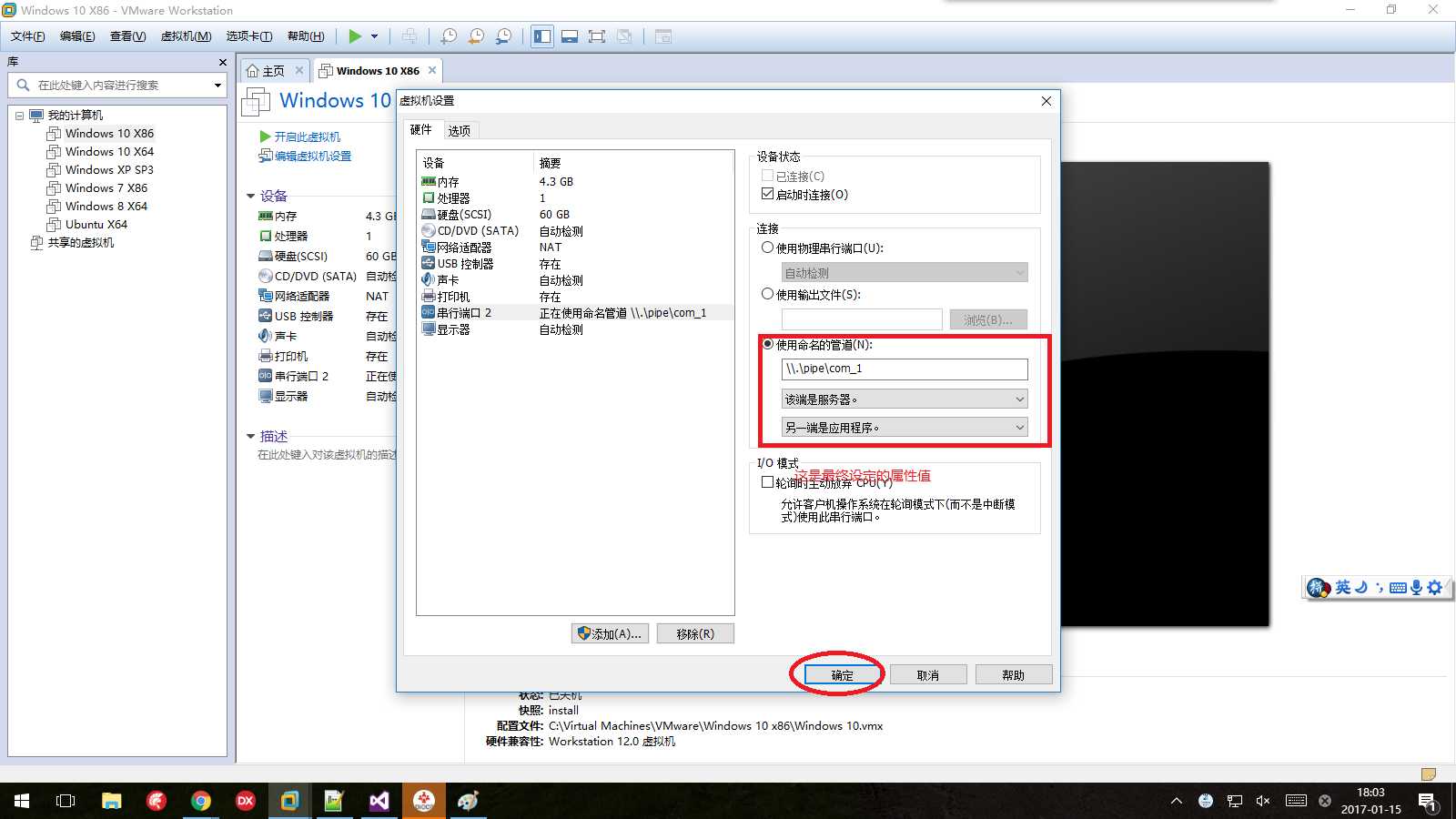Open the 该端是服务器 dropdown

point(905,399)
